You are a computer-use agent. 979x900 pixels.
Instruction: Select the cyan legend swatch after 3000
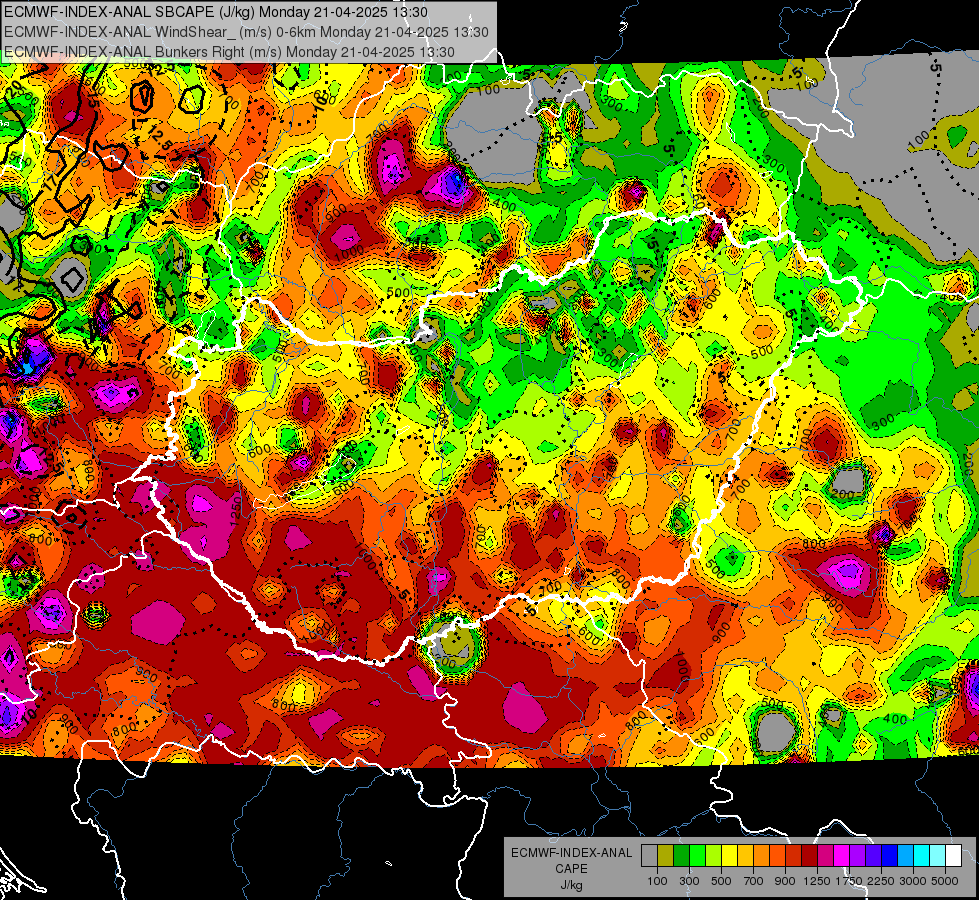pyautogui.click(x=922, y=855)
